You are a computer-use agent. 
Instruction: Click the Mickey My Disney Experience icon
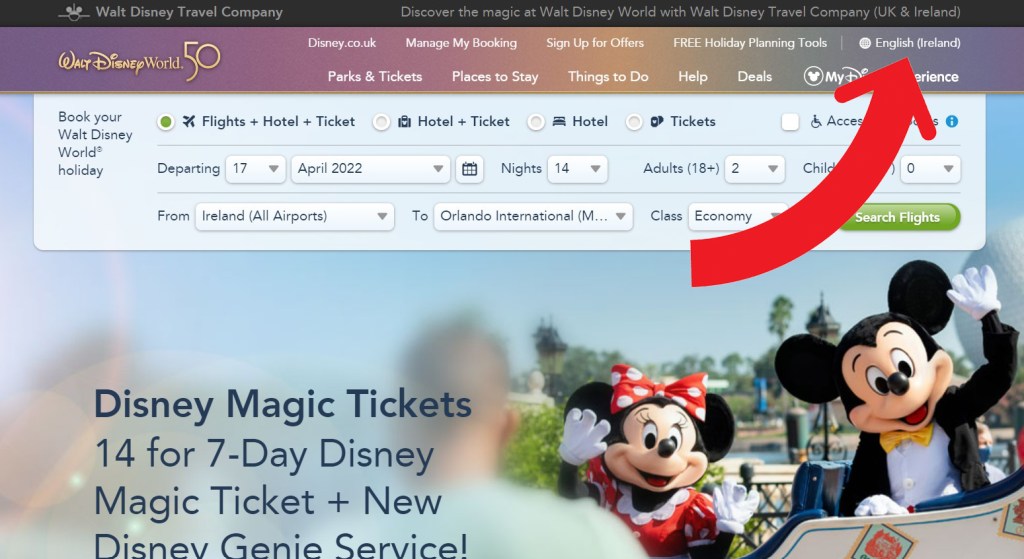[x=815, y=77]
